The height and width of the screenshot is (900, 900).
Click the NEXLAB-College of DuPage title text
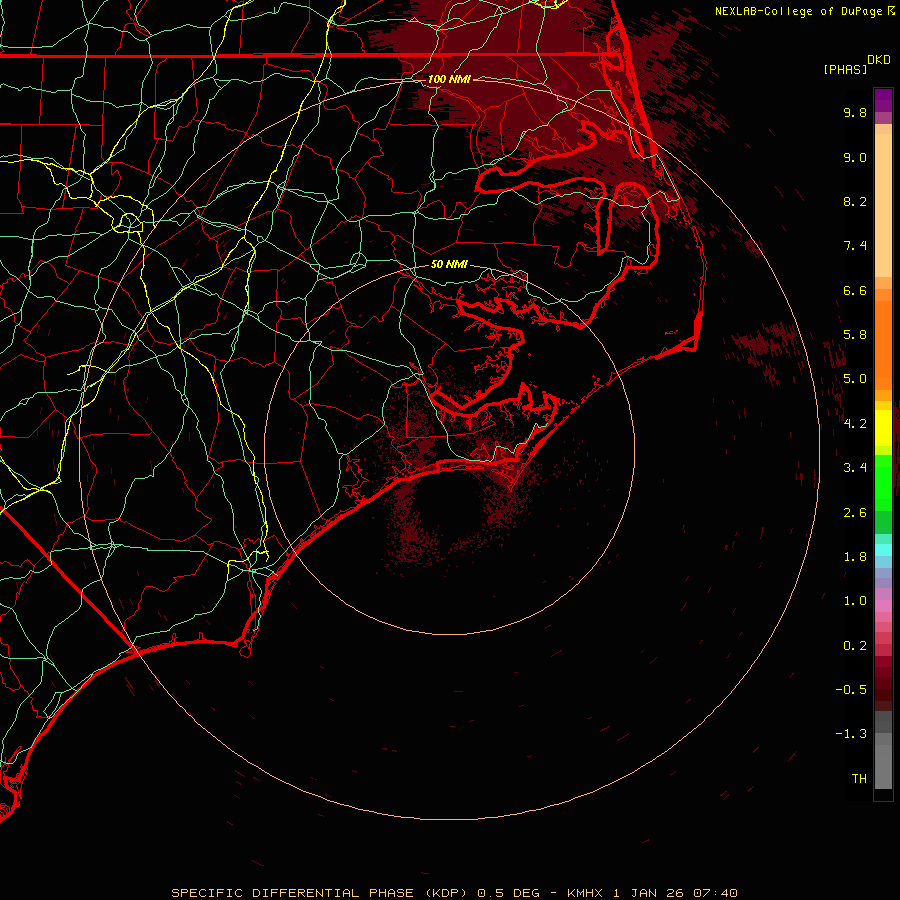798,11
